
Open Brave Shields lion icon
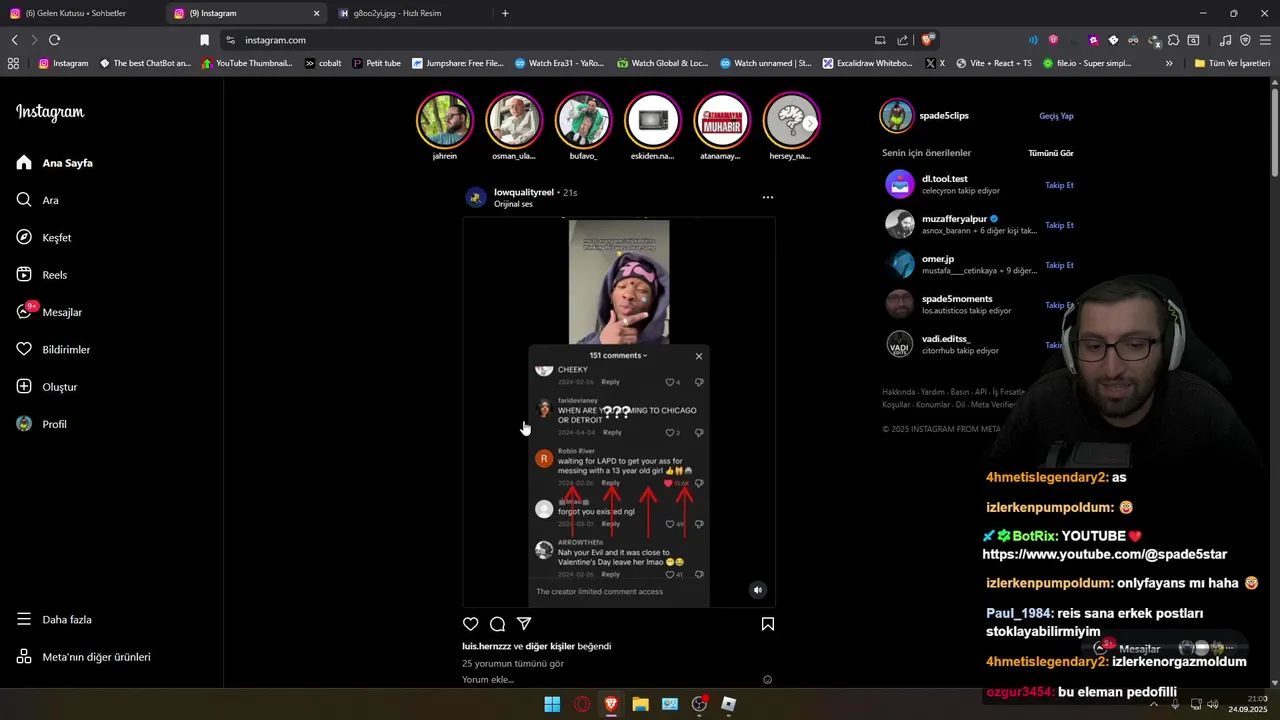coord(927,40)
